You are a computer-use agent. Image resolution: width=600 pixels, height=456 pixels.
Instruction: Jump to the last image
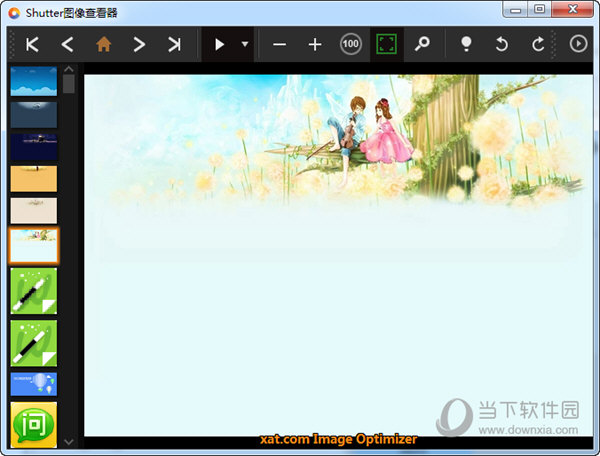click(174, 45)
